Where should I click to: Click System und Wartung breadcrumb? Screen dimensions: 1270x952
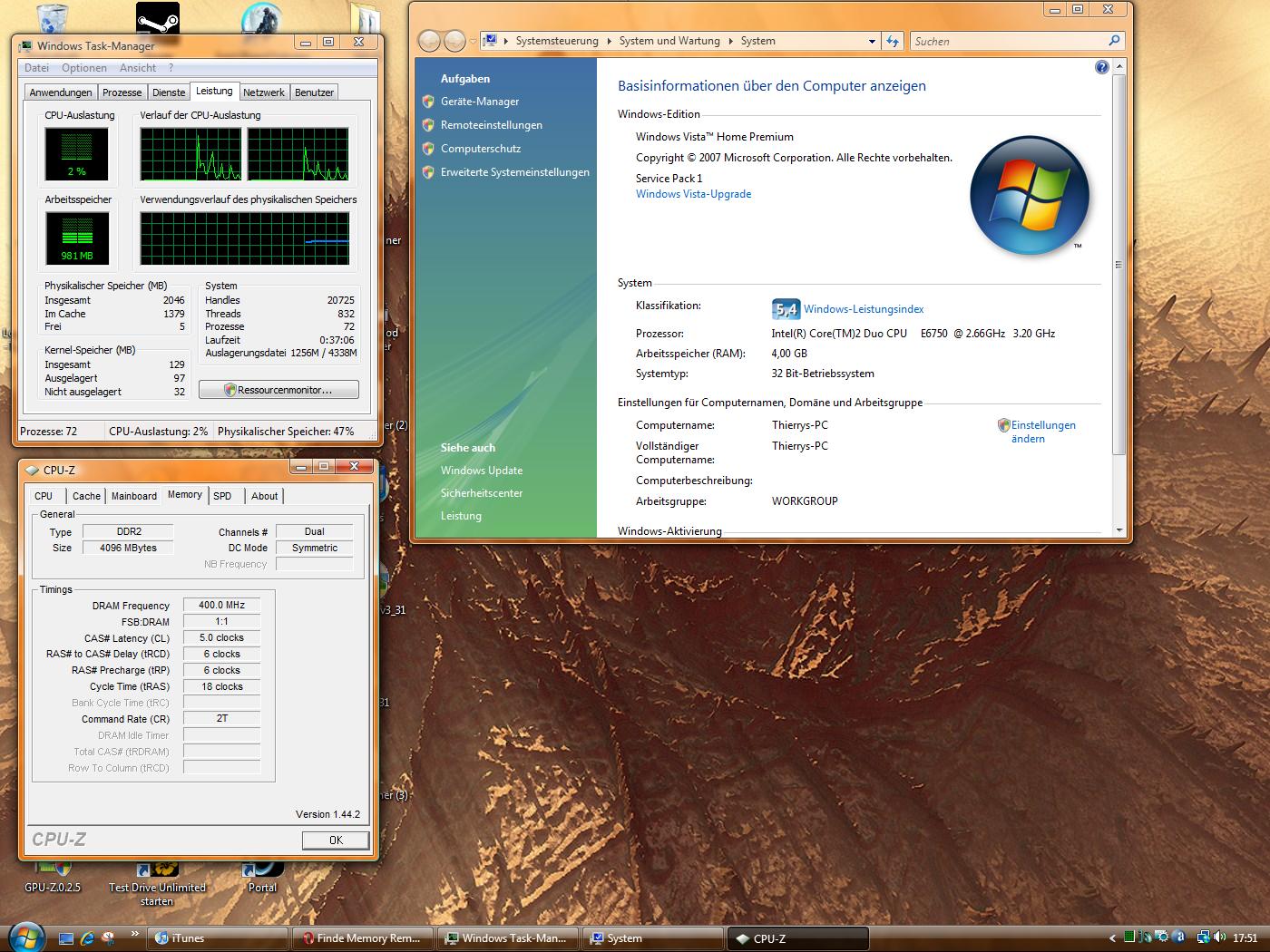click(x=669, y=41)
